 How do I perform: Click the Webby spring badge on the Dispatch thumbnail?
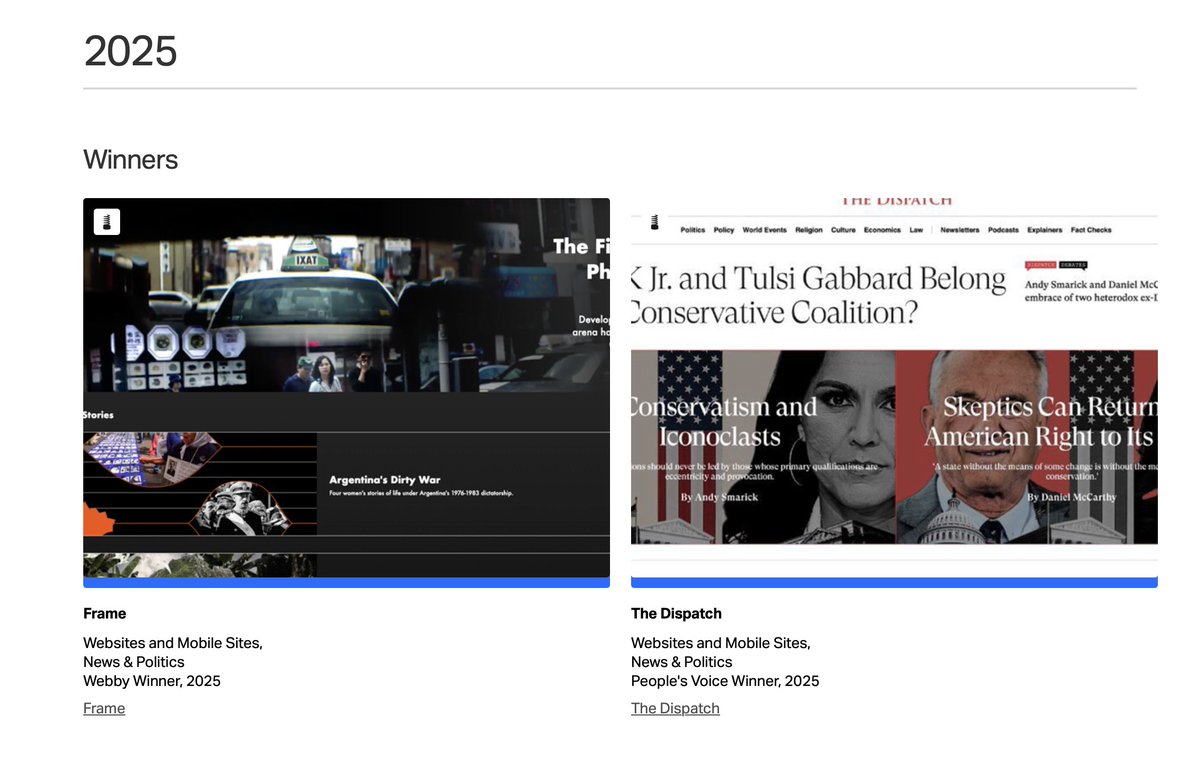coord(655,222)
